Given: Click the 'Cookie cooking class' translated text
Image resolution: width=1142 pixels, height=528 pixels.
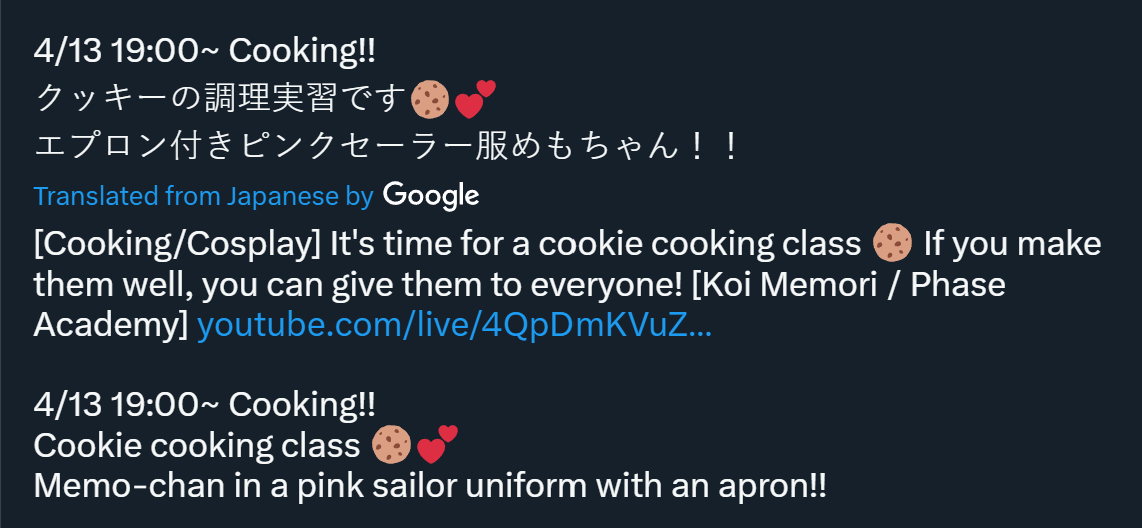Looking at the screenshot, I should pyautogui.click(x=197, y=446).
